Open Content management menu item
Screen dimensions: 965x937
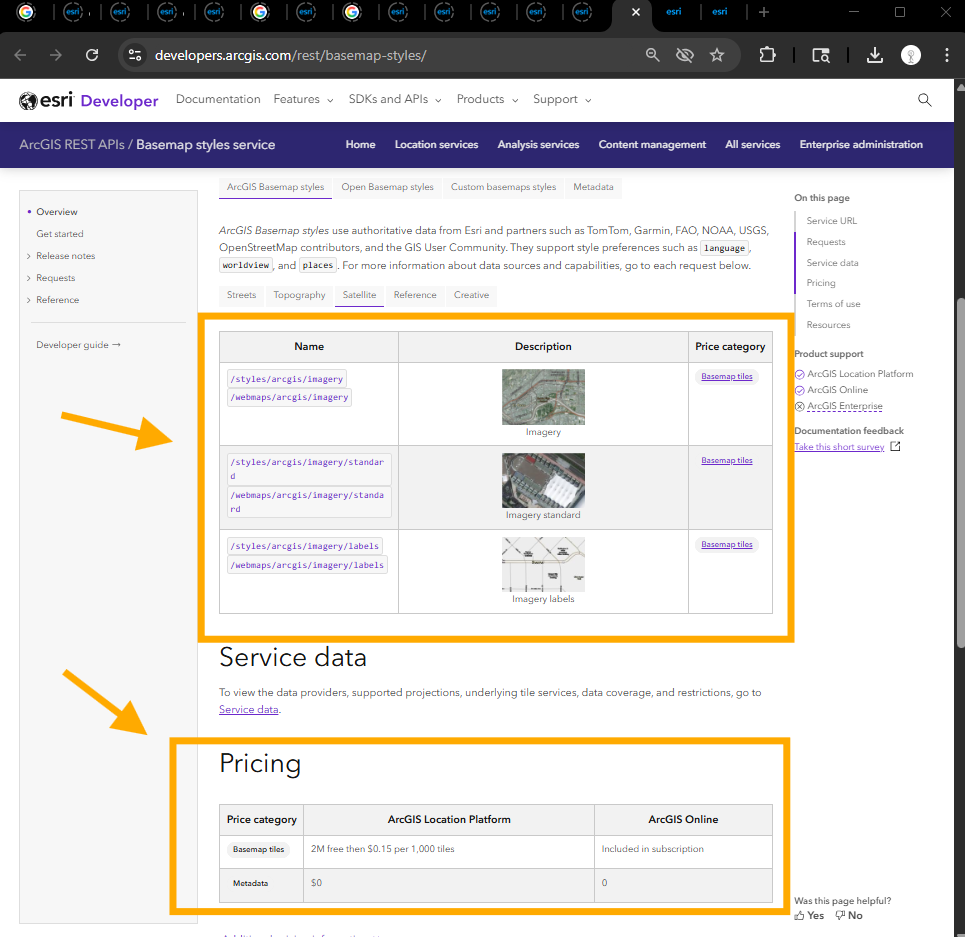tap(652, 145)
